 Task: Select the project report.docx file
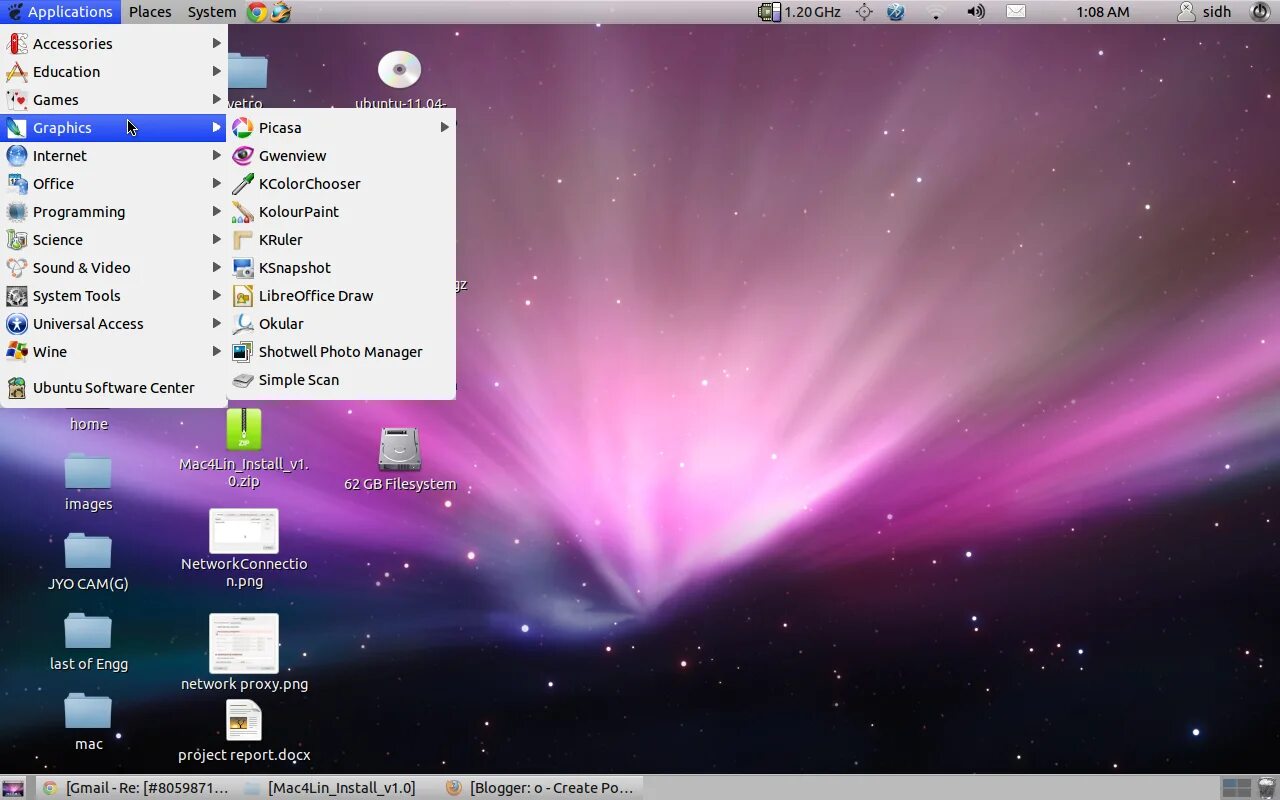pyautogui.click(x=244, y=720)
